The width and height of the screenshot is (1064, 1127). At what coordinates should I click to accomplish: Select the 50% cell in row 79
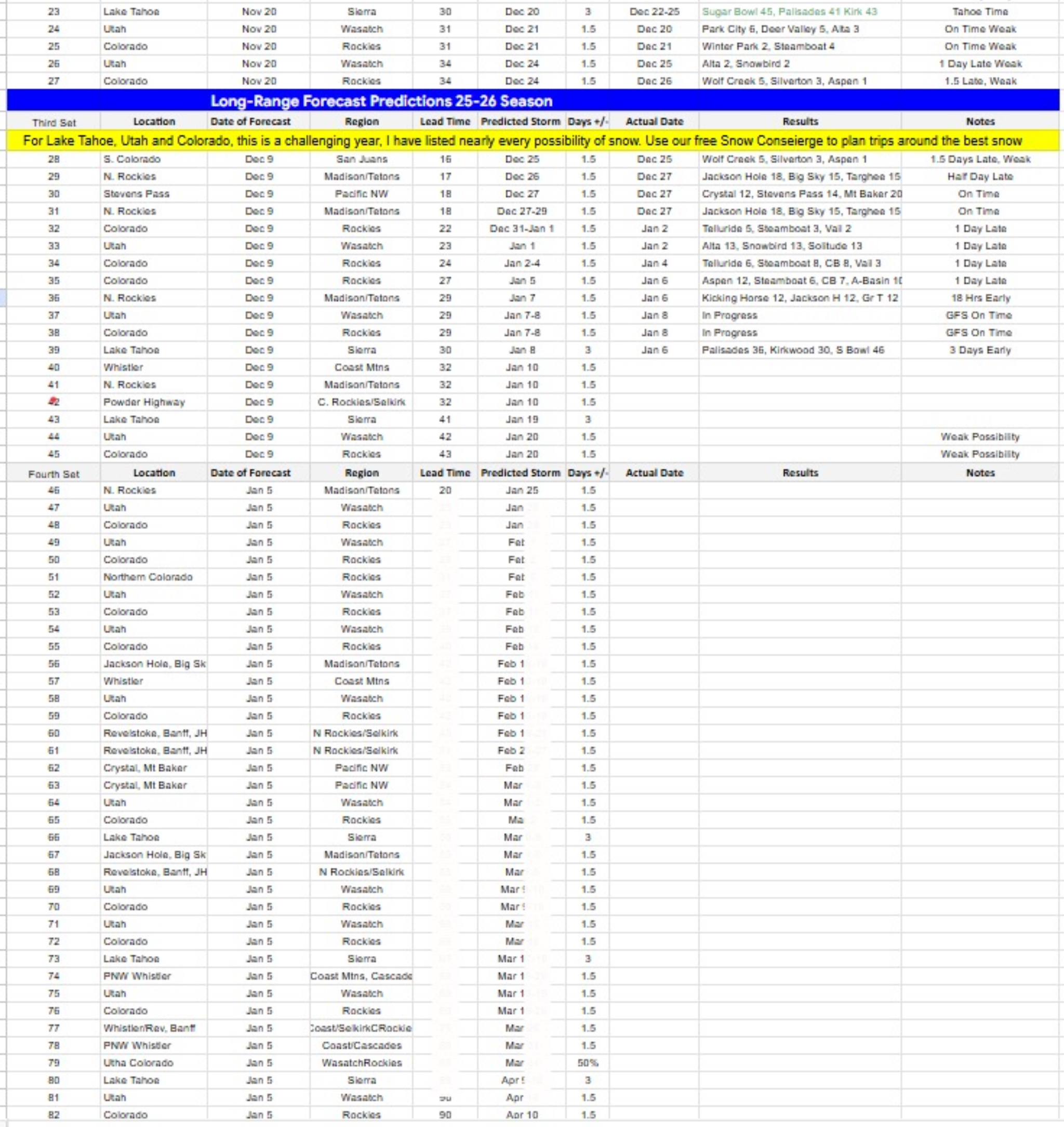point(588,1063)
